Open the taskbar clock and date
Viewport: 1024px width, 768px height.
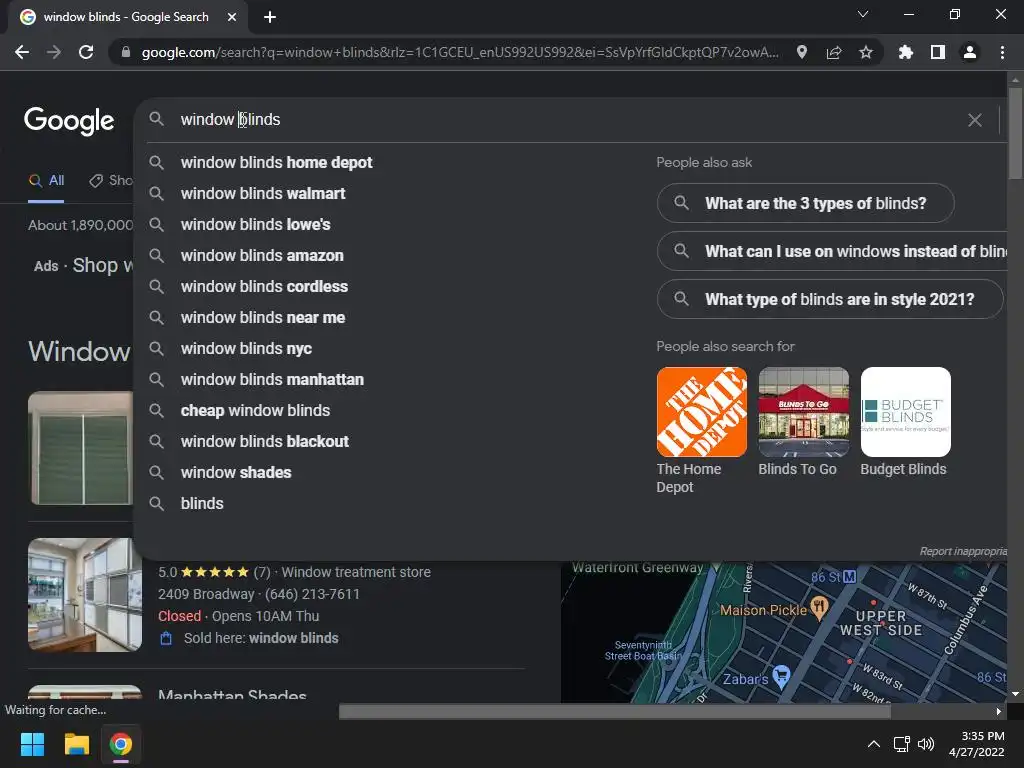pyautogui.click(x=977, y=744)
